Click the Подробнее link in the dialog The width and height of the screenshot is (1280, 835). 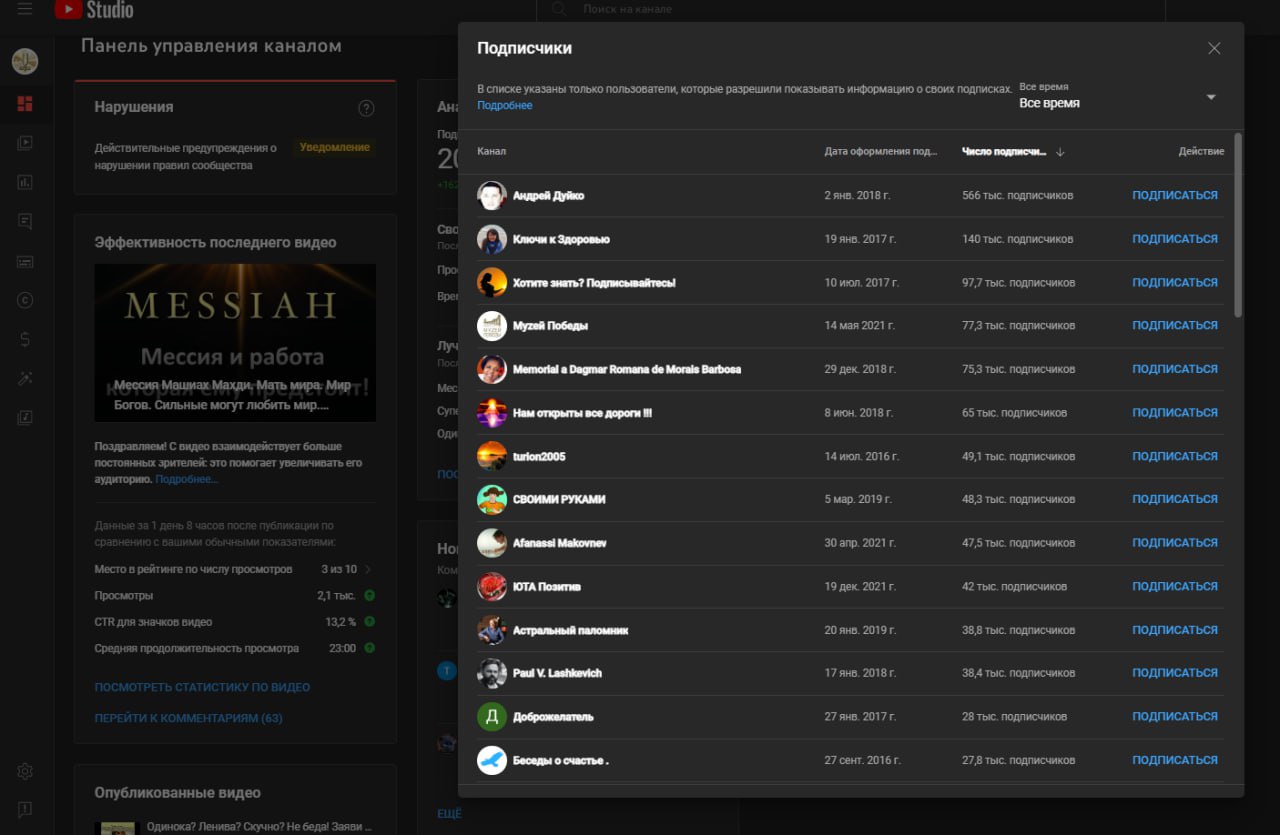tap(505, 105)
